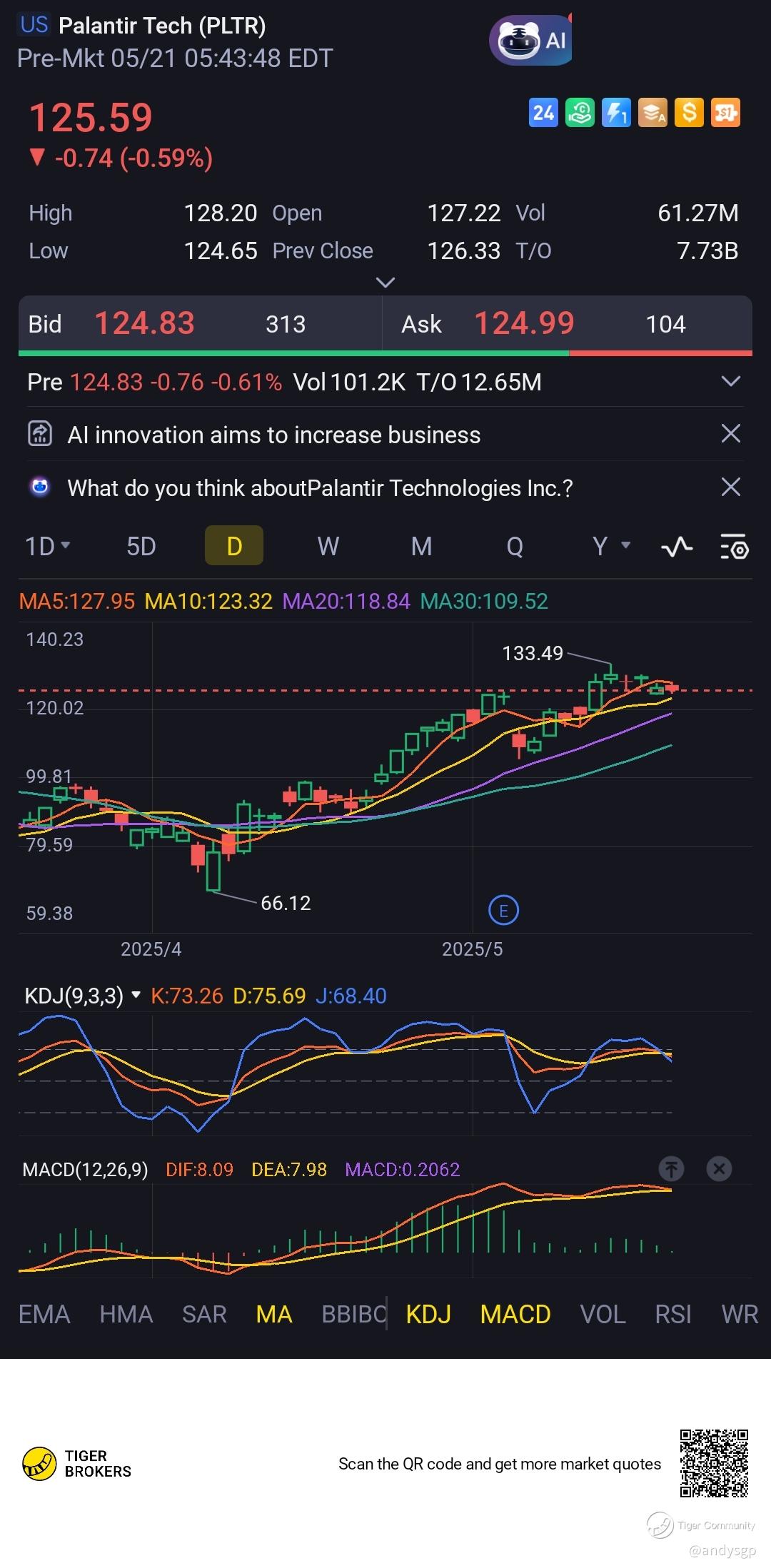Tap the QR code image
The width and height of the screenshot is (771, 1568).
point(714,1463)
